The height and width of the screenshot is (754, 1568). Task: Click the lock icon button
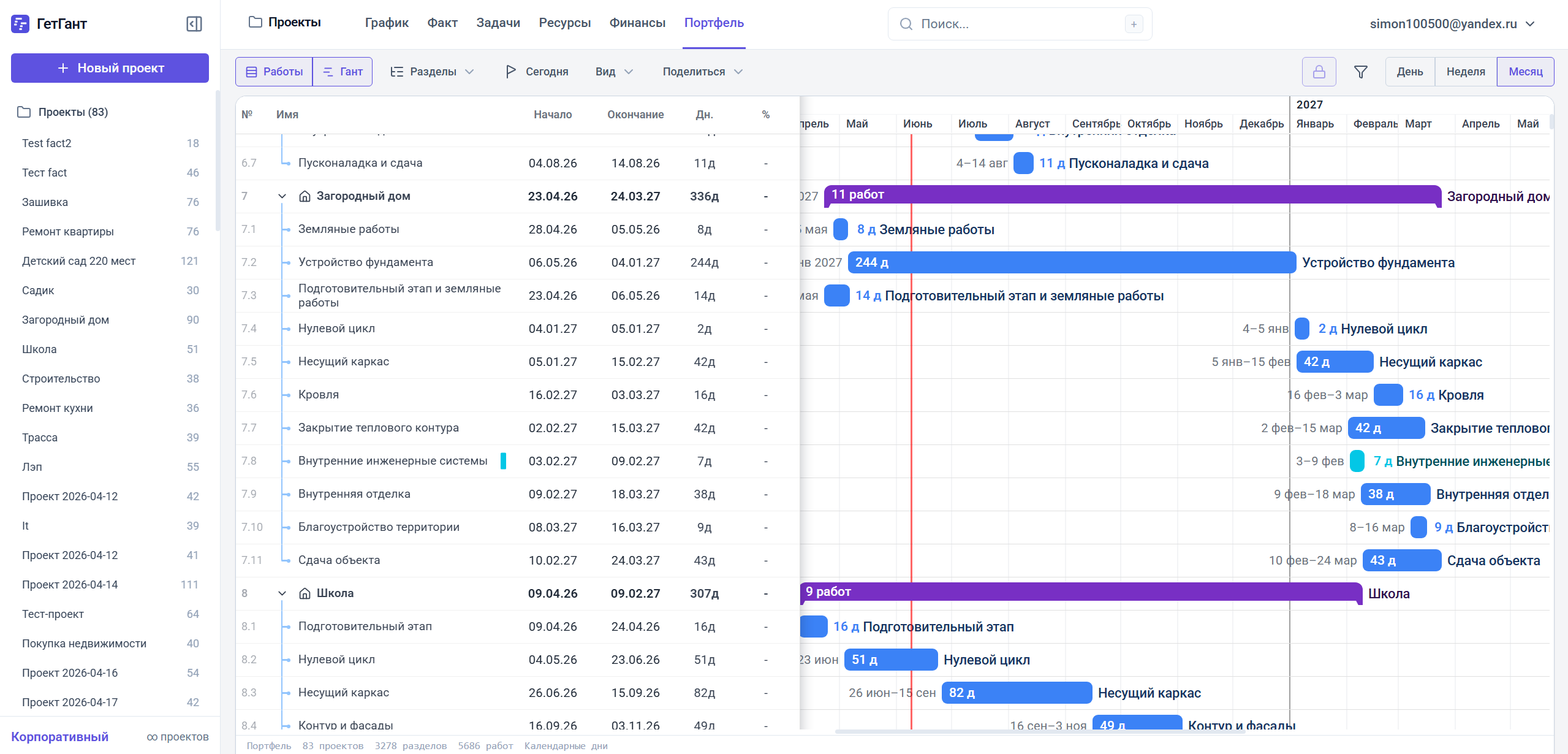[1319, 72]
